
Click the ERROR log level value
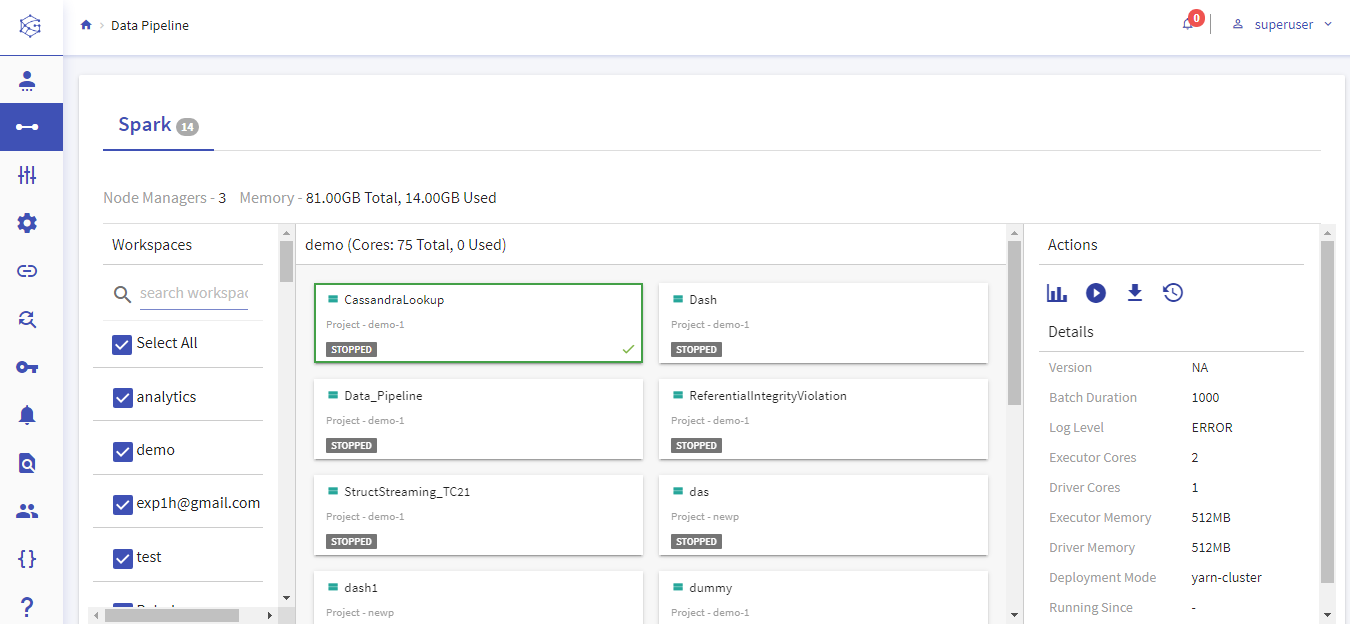pyautogui.click(x=1212, y=428)
